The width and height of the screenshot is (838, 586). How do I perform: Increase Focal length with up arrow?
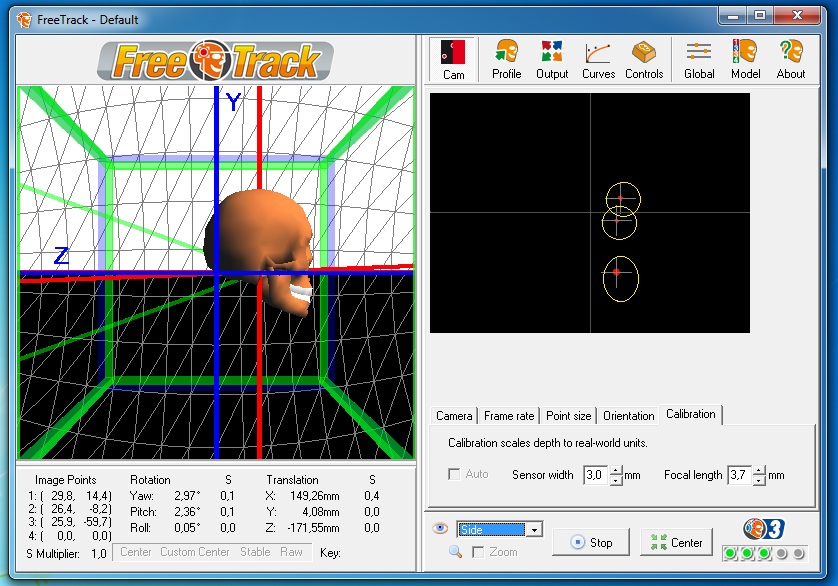point(759,470)
